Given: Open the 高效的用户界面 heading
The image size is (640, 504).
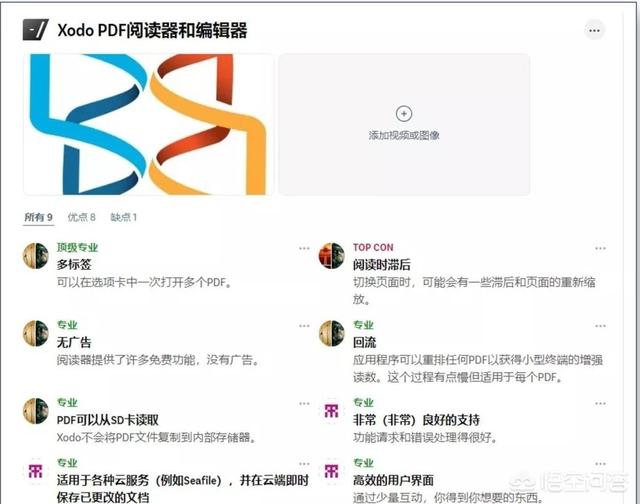Looking at the screenshot, I should point(393,480).
